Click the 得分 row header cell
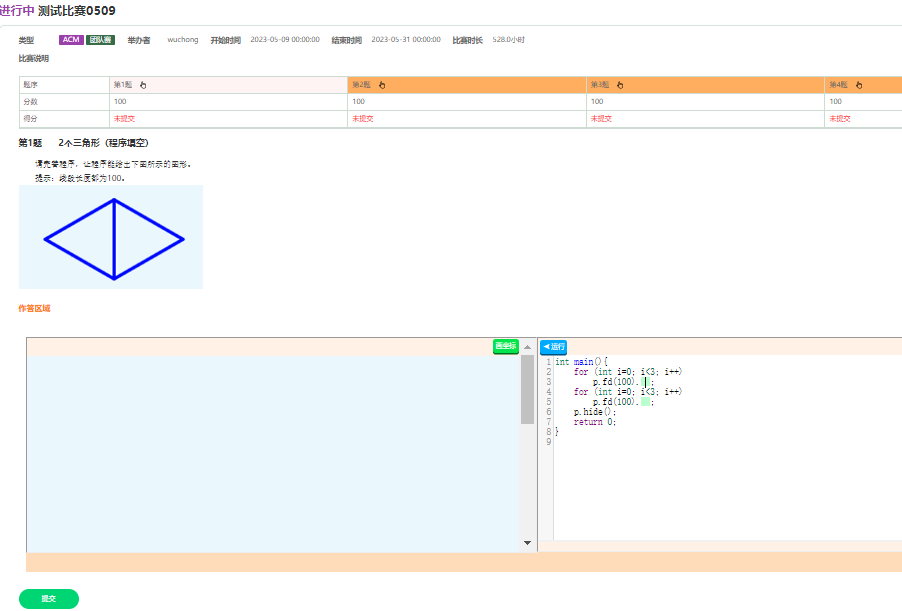 pos(64,119)
